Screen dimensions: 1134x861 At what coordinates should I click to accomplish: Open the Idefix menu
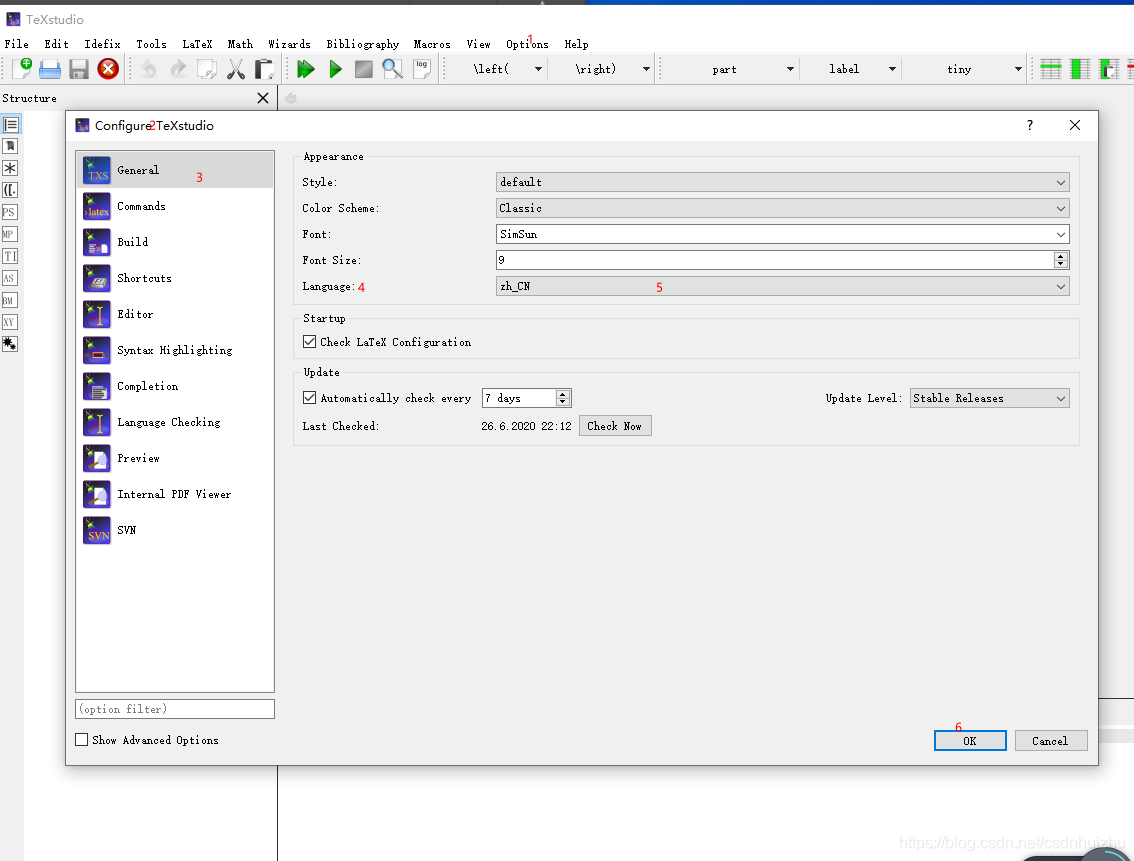click(102, 44)
